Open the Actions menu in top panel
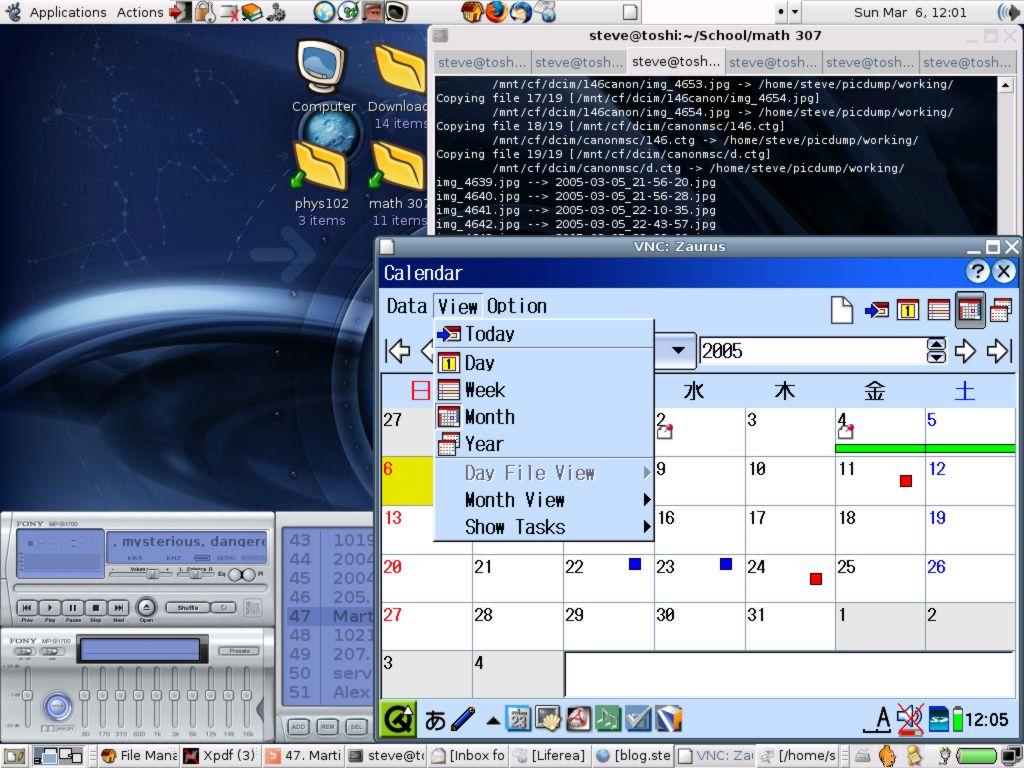 click(x=140, y=12)
